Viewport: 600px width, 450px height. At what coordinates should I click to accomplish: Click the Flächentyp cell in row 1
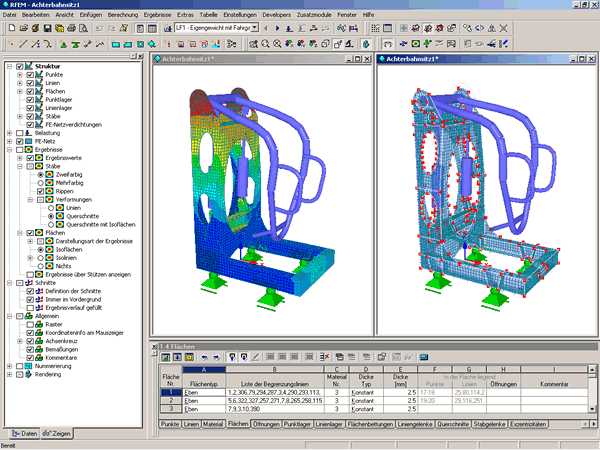pyautogui.click(x=204, y=392)
